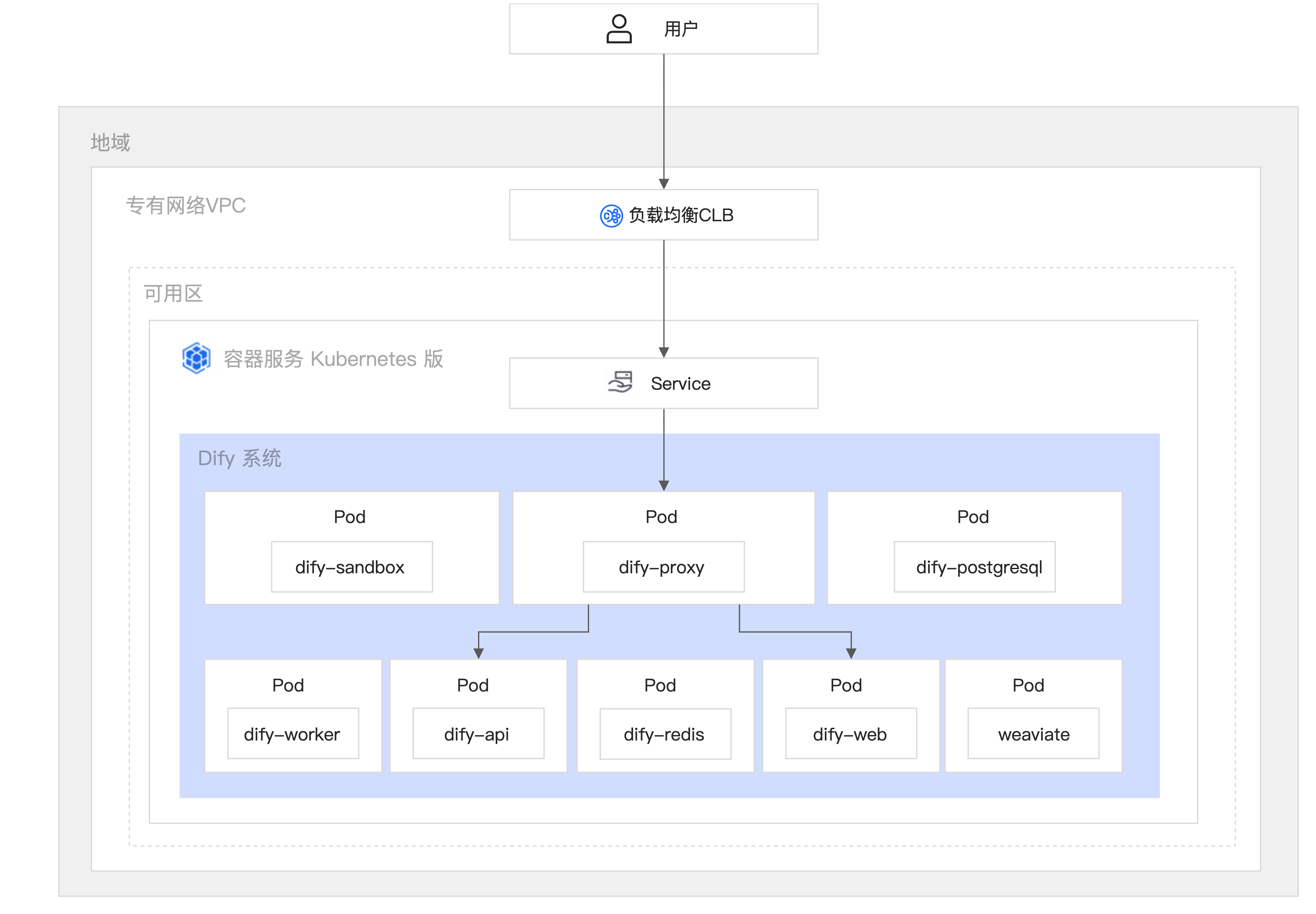The height and width of the screenshot is (914, 1316).
Task: Click the 可用区 availability zone label
Action: [173, 293]
